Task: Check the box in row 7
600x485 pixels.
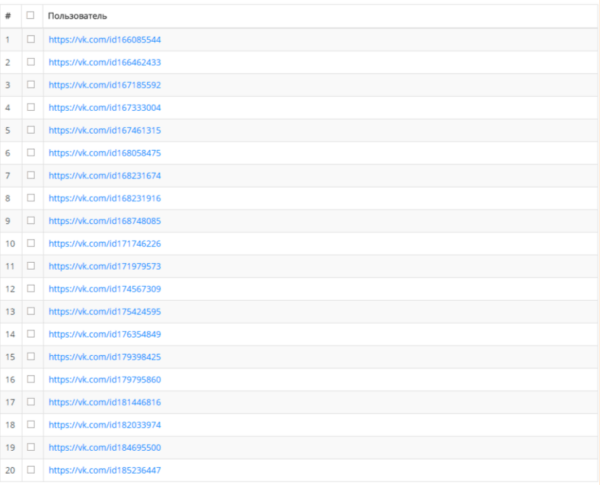Action: click(x=31, y=175)
